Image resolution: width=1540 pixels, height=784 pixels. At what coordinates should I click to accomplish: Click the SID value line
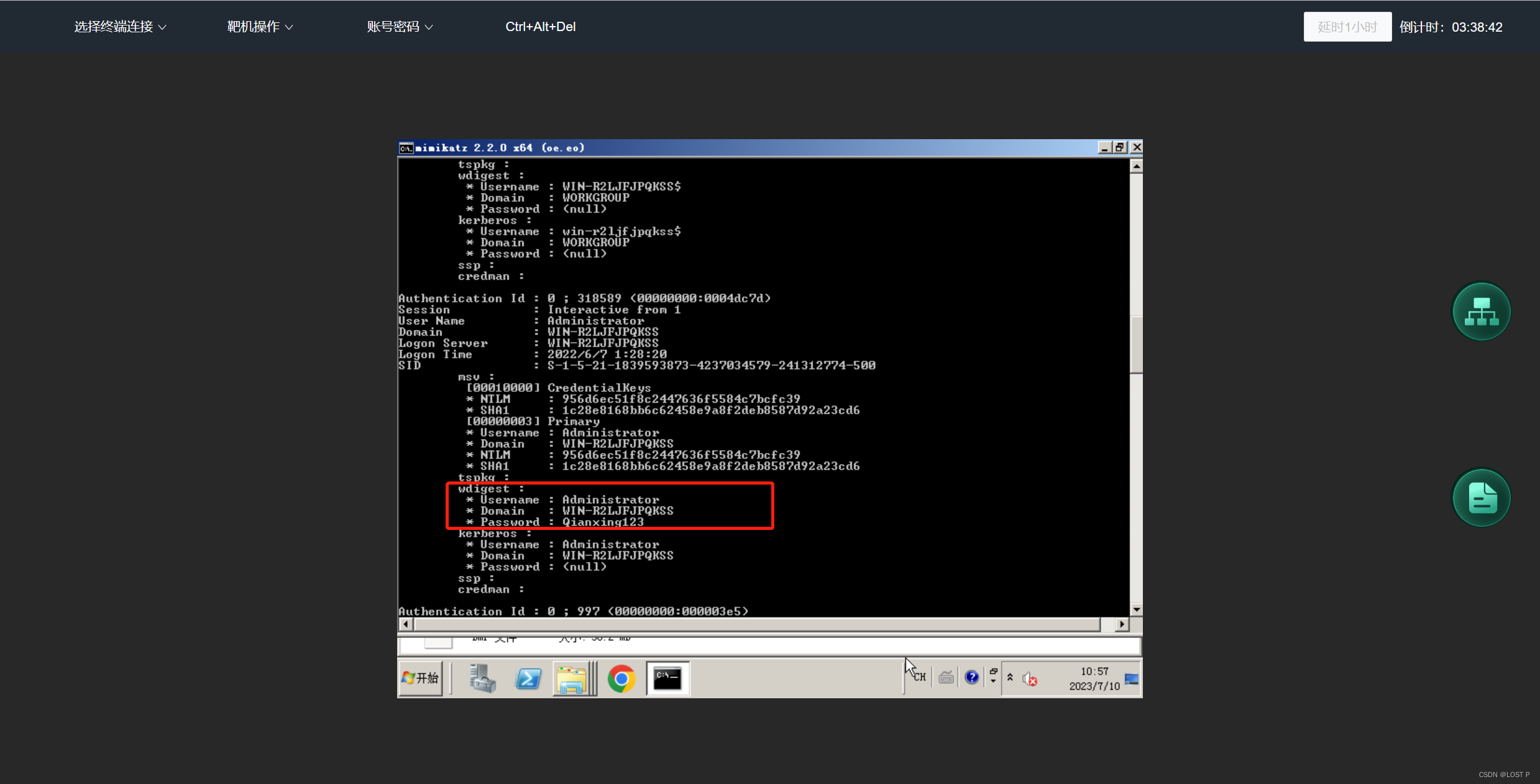point(637,365)
